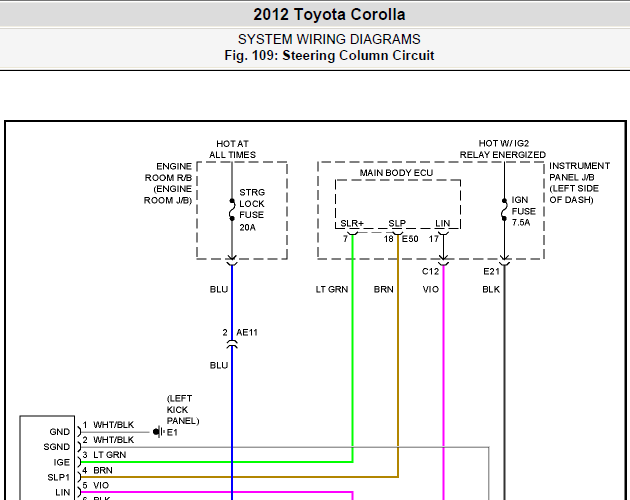Click the 'HOT AT ALL TIMES' label

tap(232, 149)
